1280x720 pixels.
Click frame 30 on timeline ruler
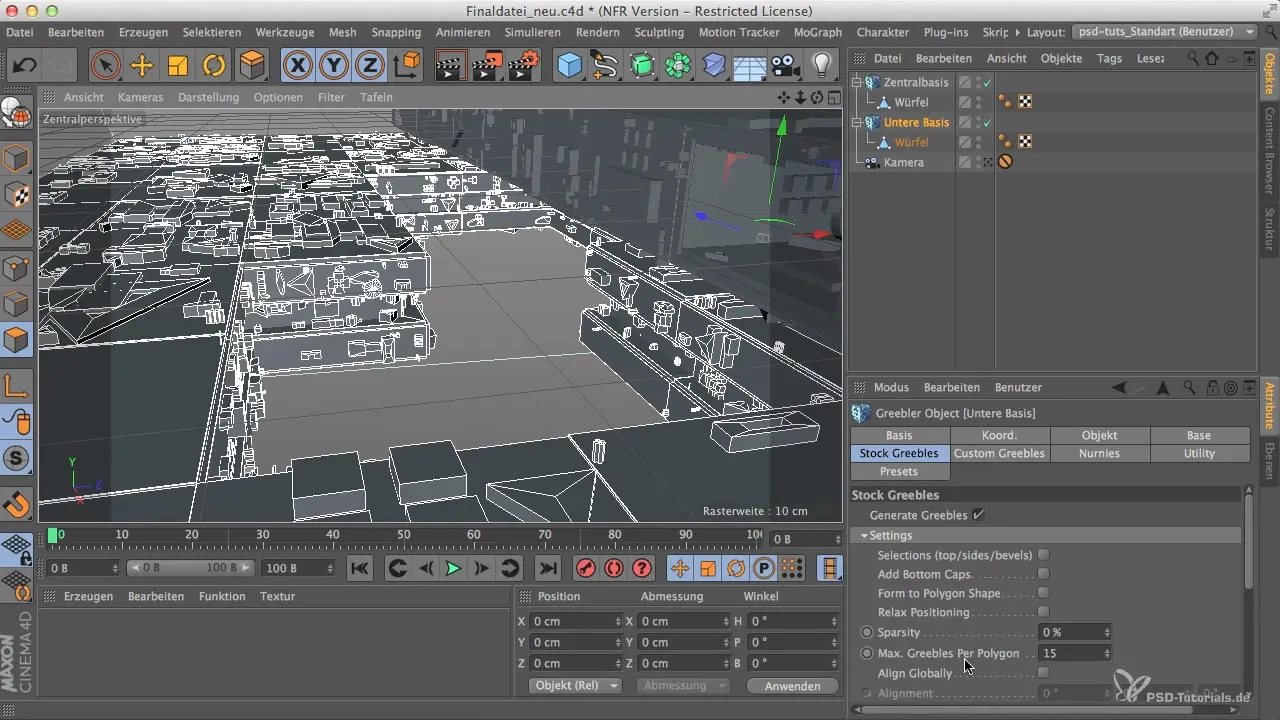tap(263, 536)
